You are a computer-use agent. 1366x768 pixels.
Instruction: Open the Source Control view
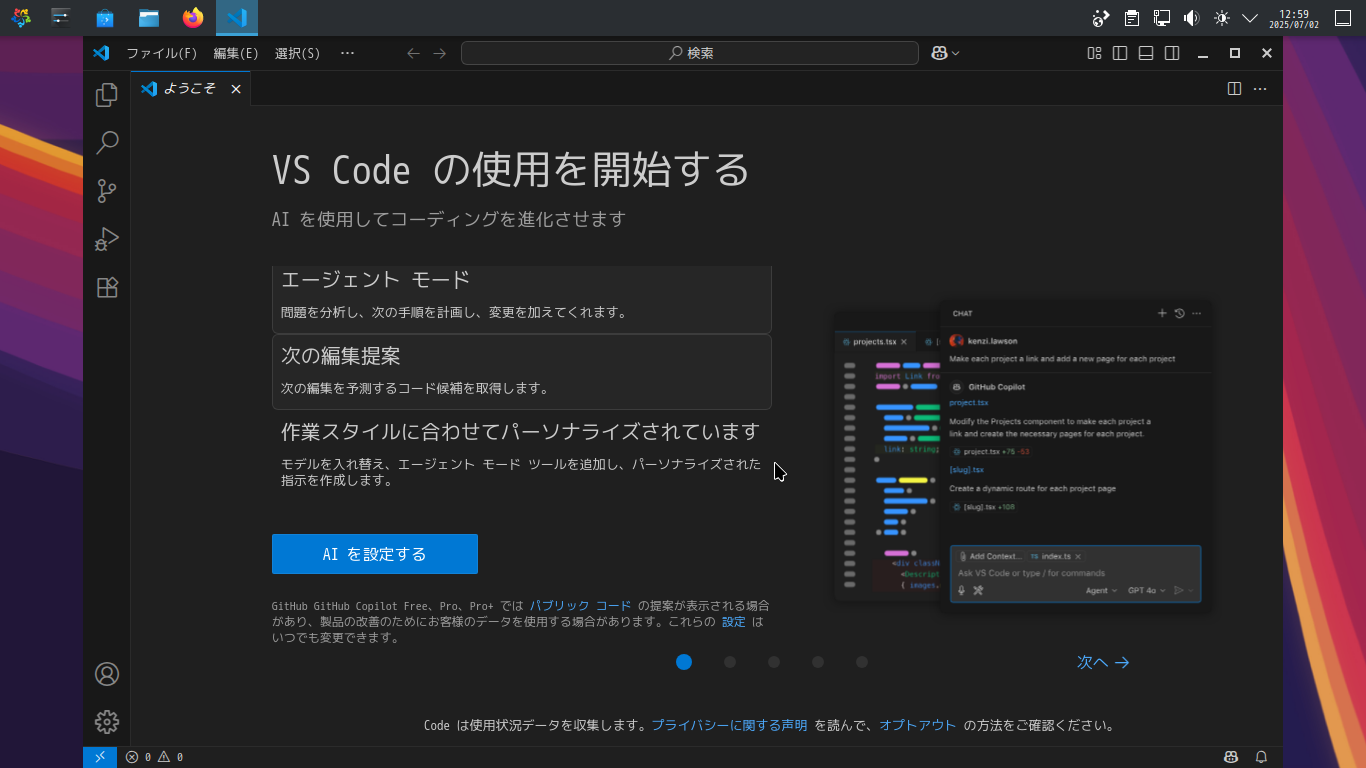click(x=107, y=191)
